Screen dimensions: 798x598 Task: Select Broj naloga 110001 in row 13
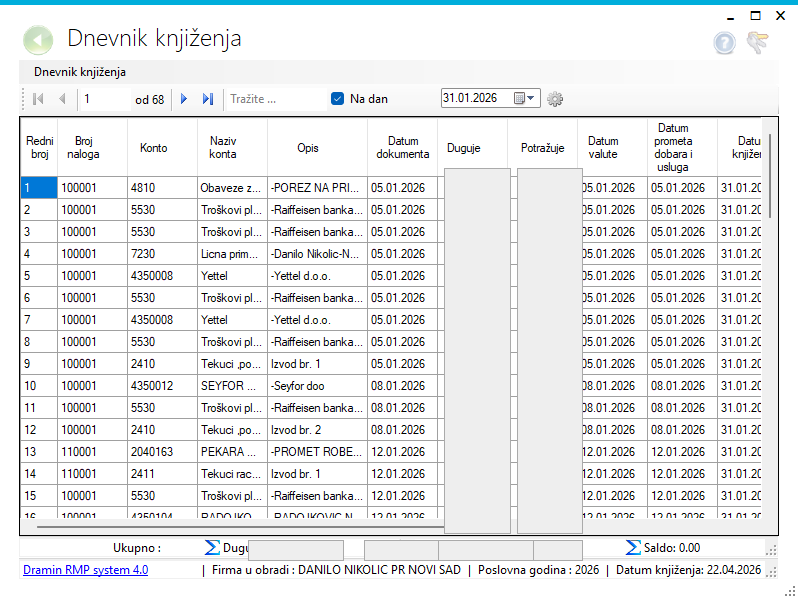click(x=92, y=451)
